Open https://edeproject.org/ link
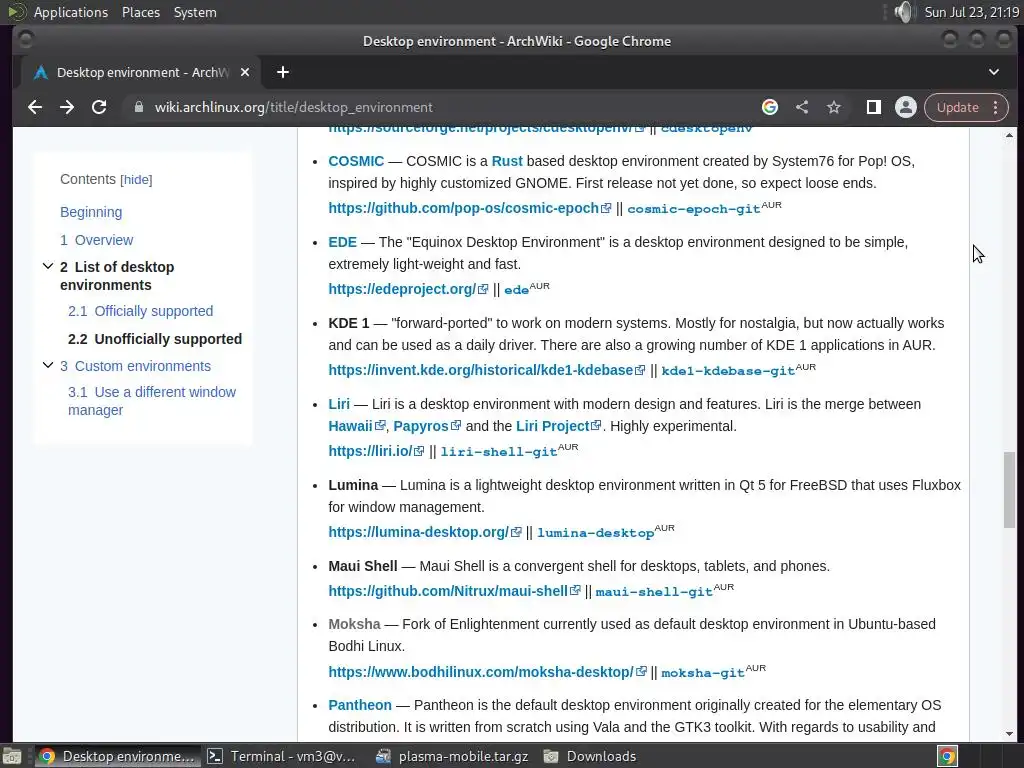This screenshot has height=768, width=1024. coord(408,289)
